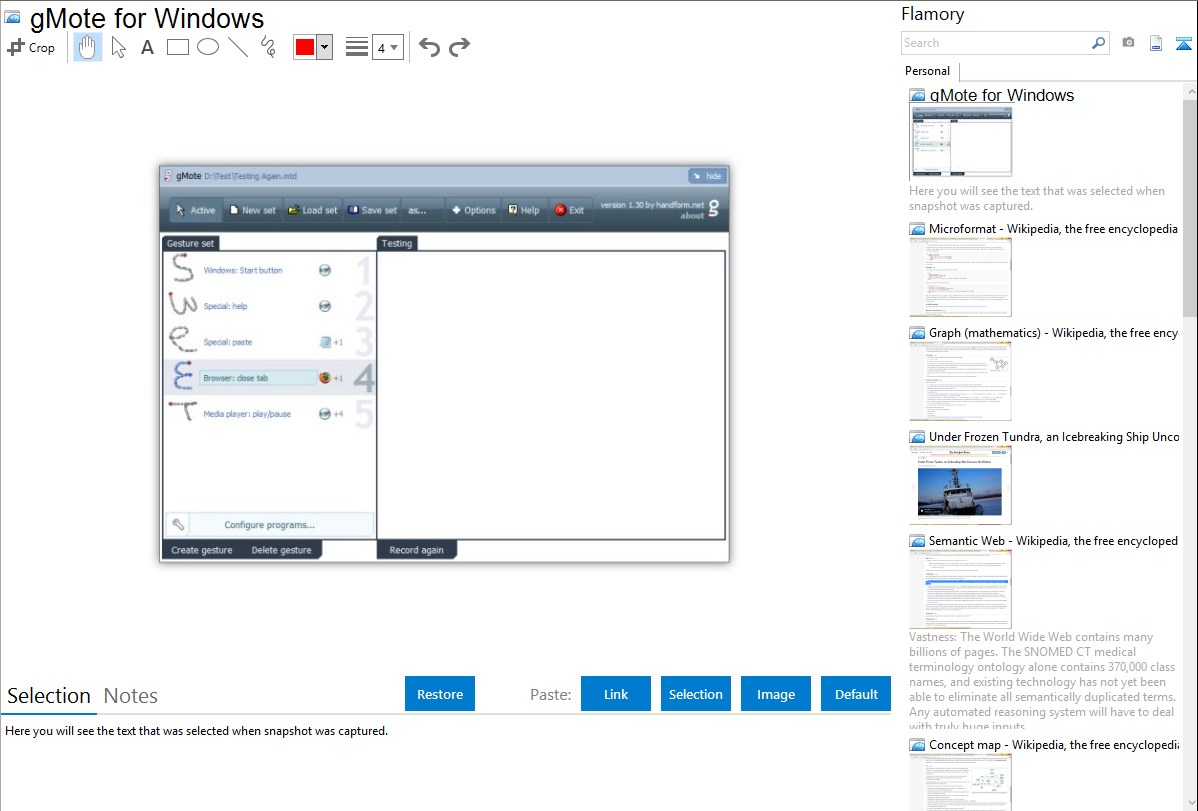The width and height of the screenshot is (1198, 811).
Task: Open Concept map Wikipedia snapshot title
Action: (1053, 744)
